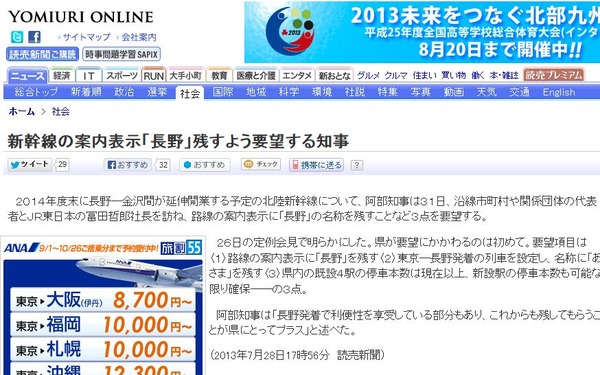Click the question mark help icon

[357, 165]
